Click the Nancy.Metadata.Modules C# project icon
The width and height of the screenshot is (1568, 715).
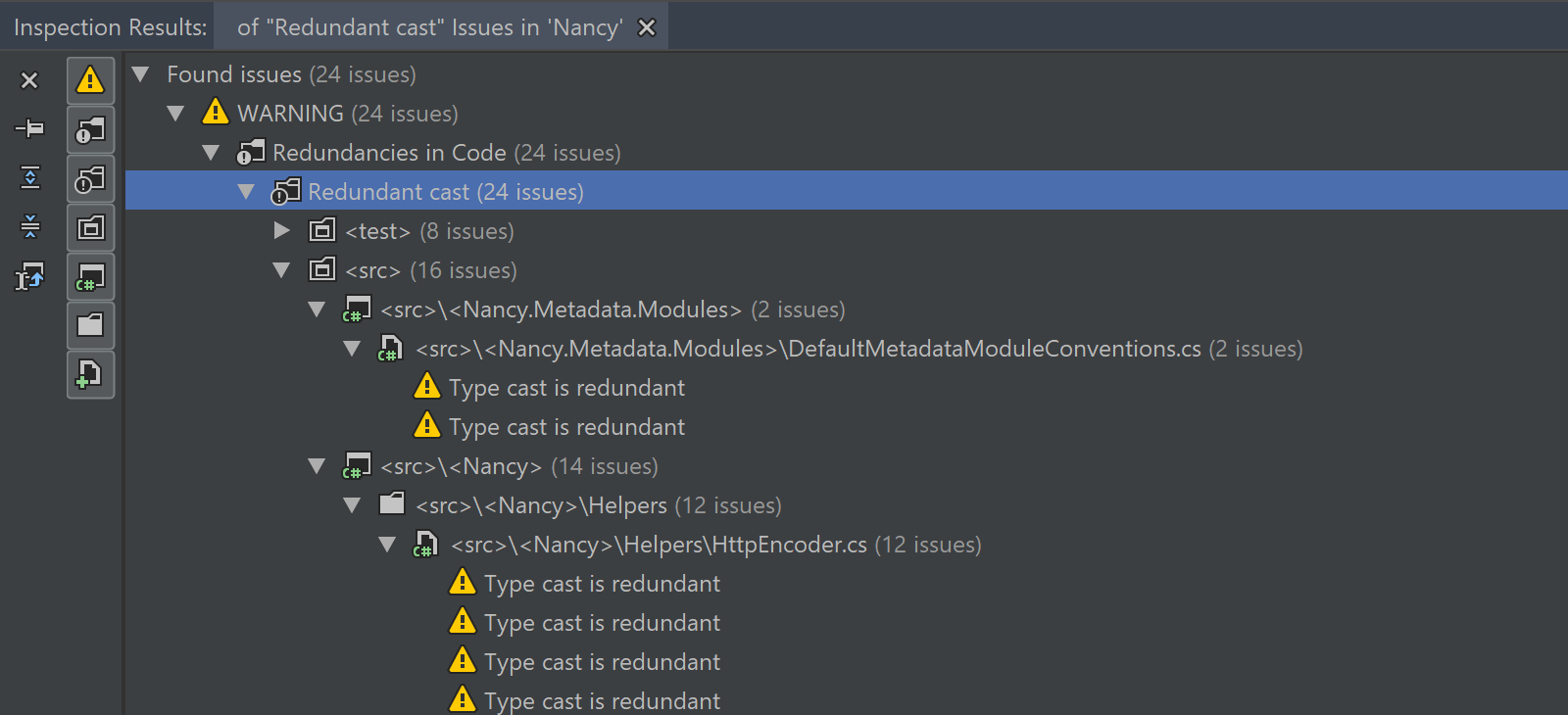pos(356,310)
